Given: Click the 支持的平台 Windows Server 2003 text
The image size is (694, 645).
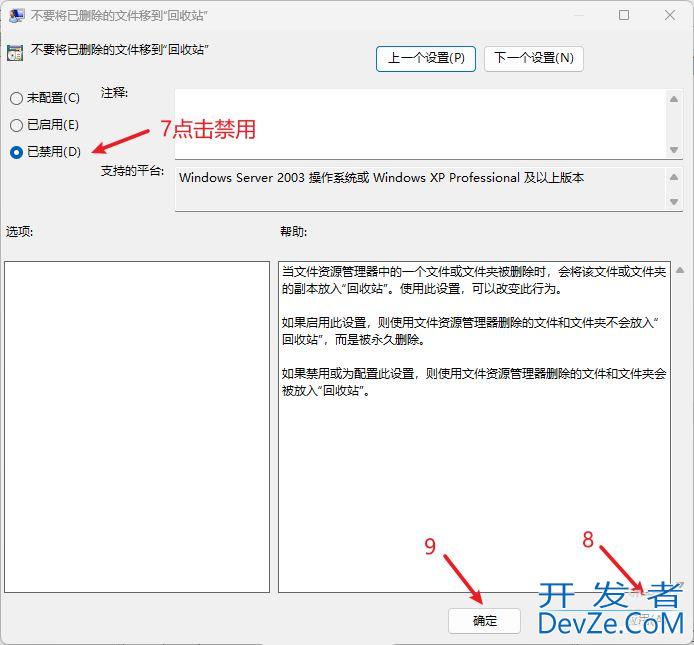Looking at the screenshot, I should point(382,178).
